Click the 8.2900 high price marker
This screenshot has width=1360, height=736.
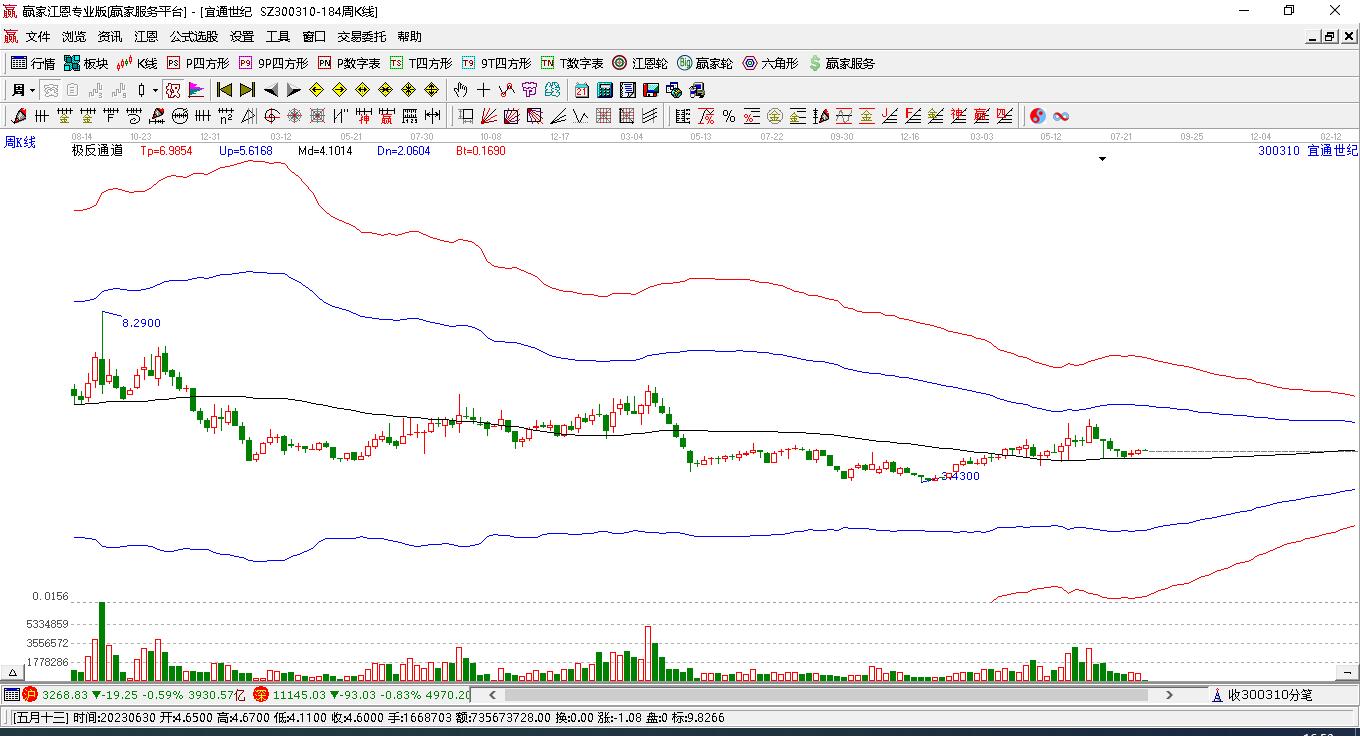(141, 323)
